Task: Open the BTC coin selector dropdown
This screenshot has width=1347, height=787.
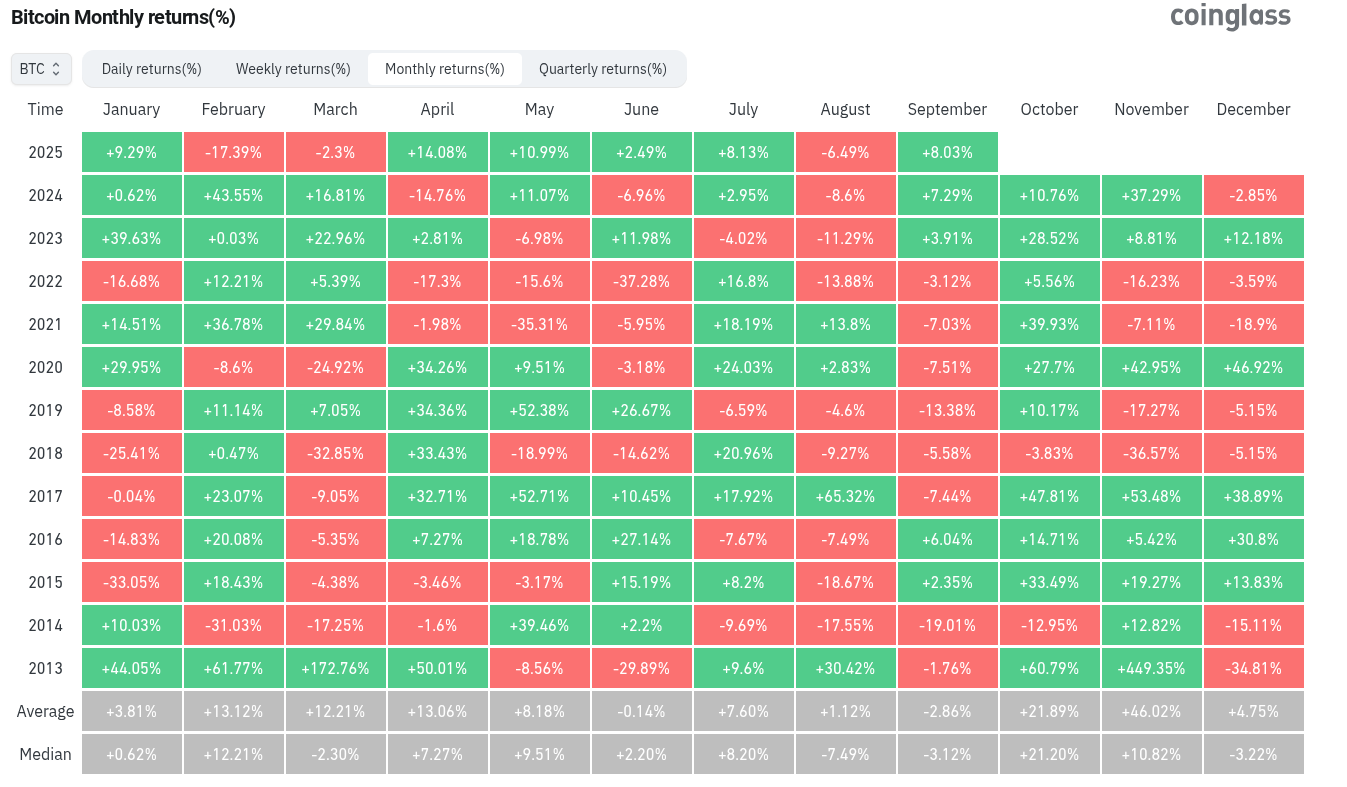Action: click(x=41, y=69)
